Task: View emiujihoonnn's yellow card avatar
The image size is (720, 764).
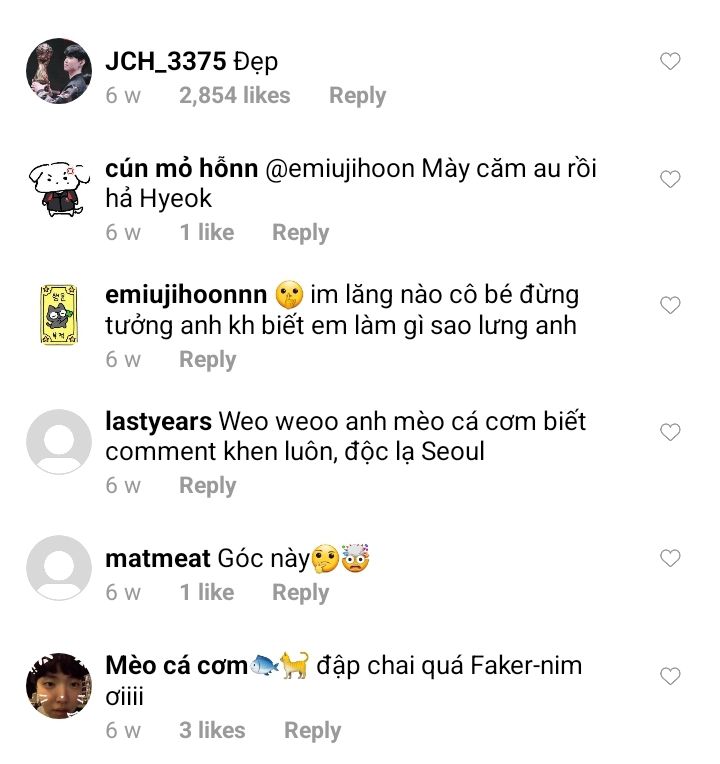Action: click(58, 316)
